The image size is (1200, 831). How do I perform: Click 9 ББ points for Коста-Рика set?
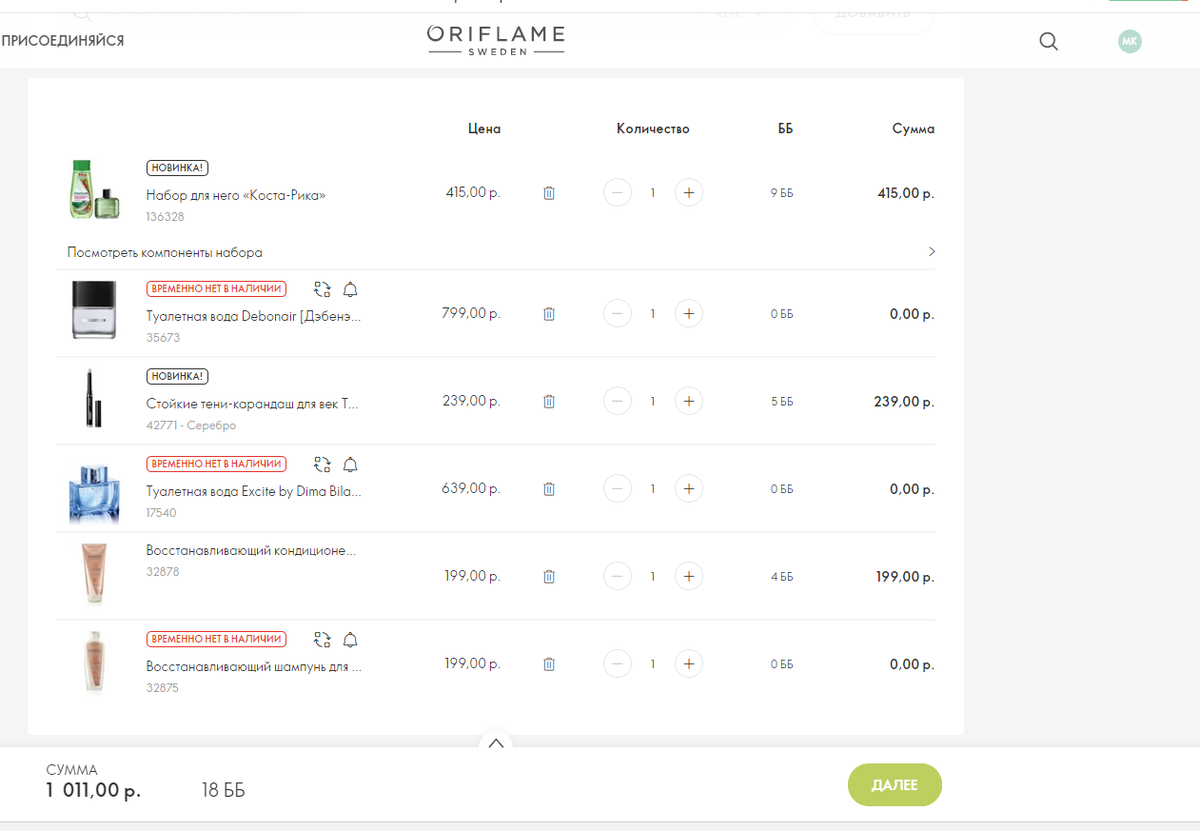(x=781, y=193)
